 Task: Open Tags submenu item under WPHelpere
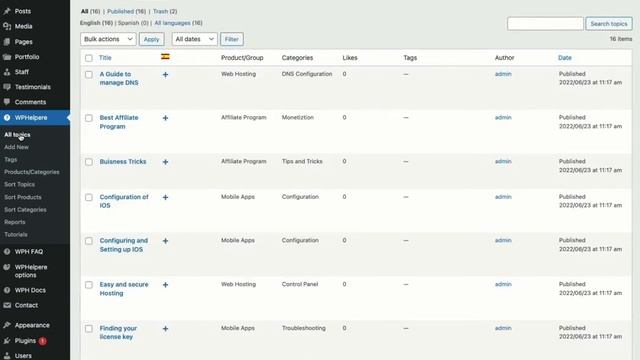(x=11, y=160)
